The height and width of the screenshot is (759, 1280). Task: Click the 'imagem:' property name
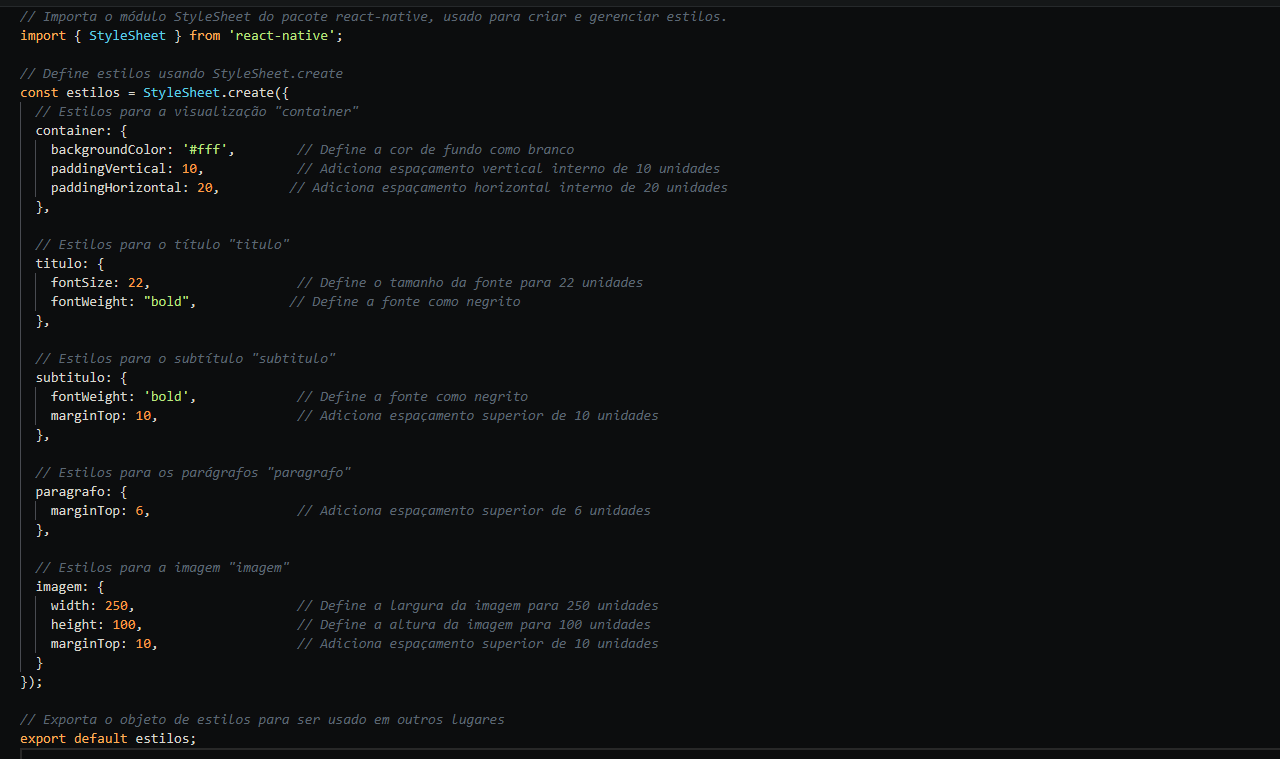62,587
